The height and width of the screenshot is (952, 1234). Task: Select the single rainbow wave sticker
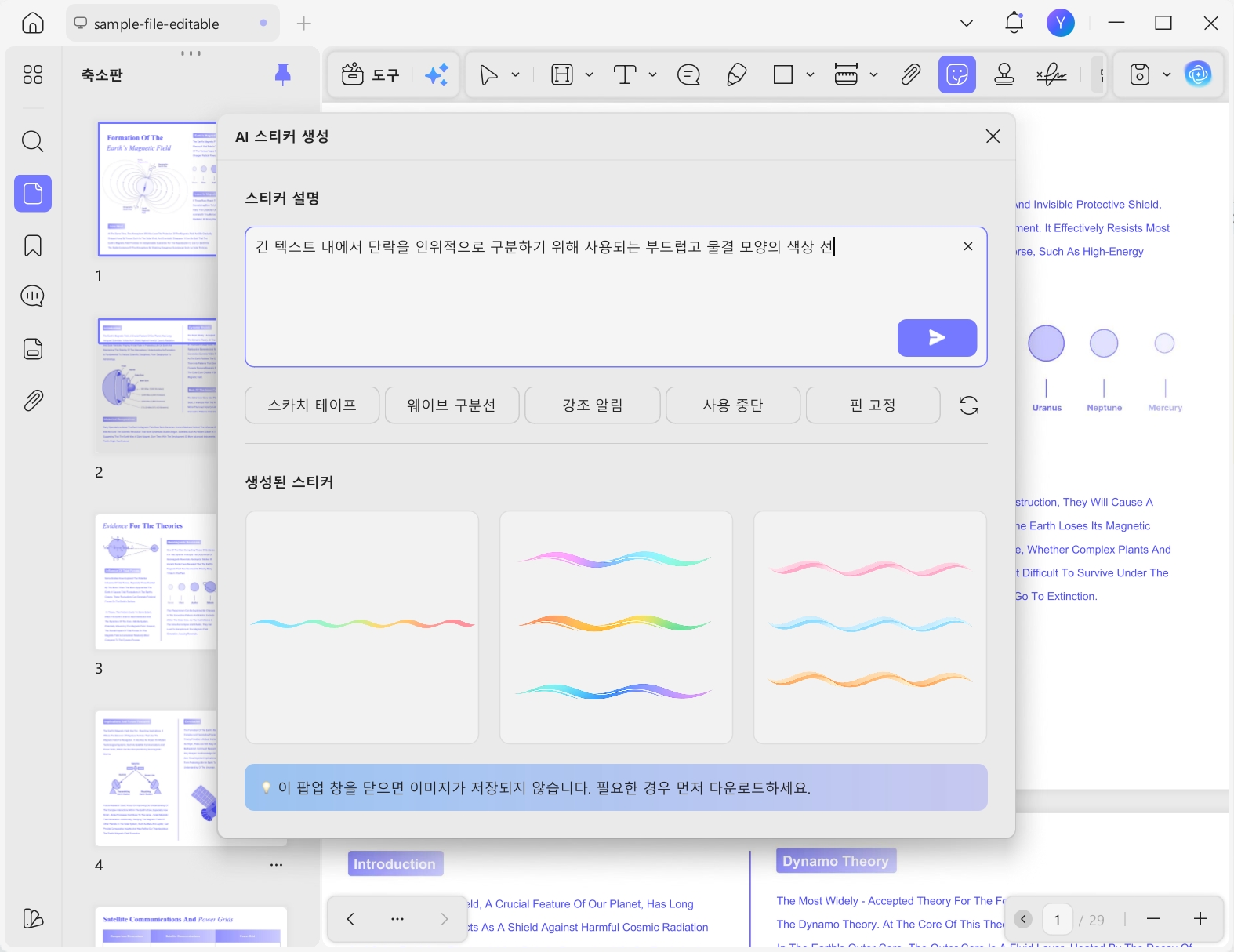pos(362,627)
